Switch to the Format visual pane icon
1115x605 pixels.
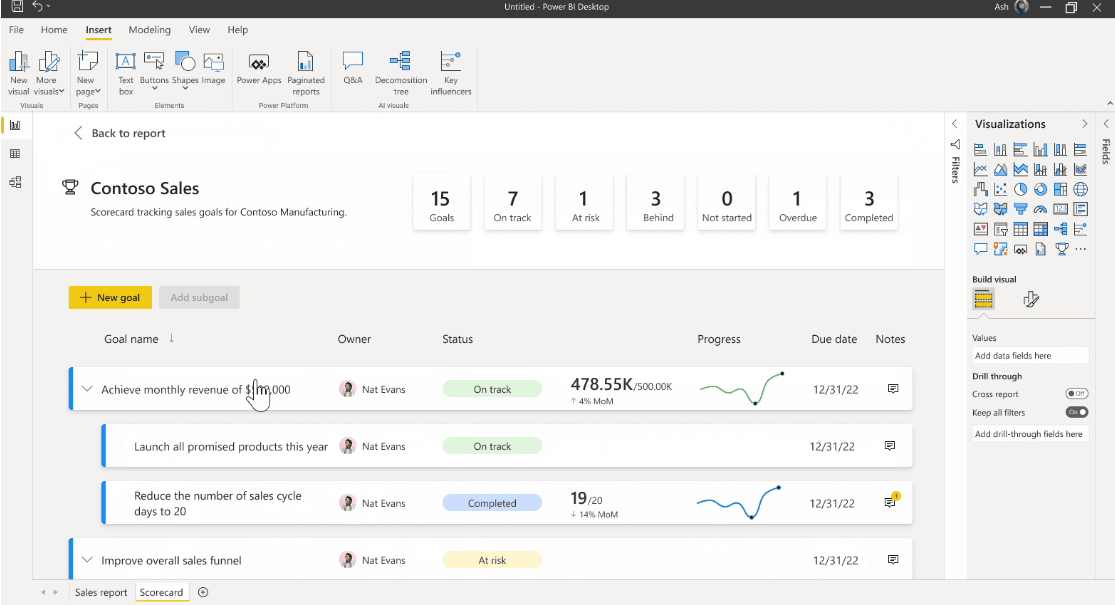1031,299
